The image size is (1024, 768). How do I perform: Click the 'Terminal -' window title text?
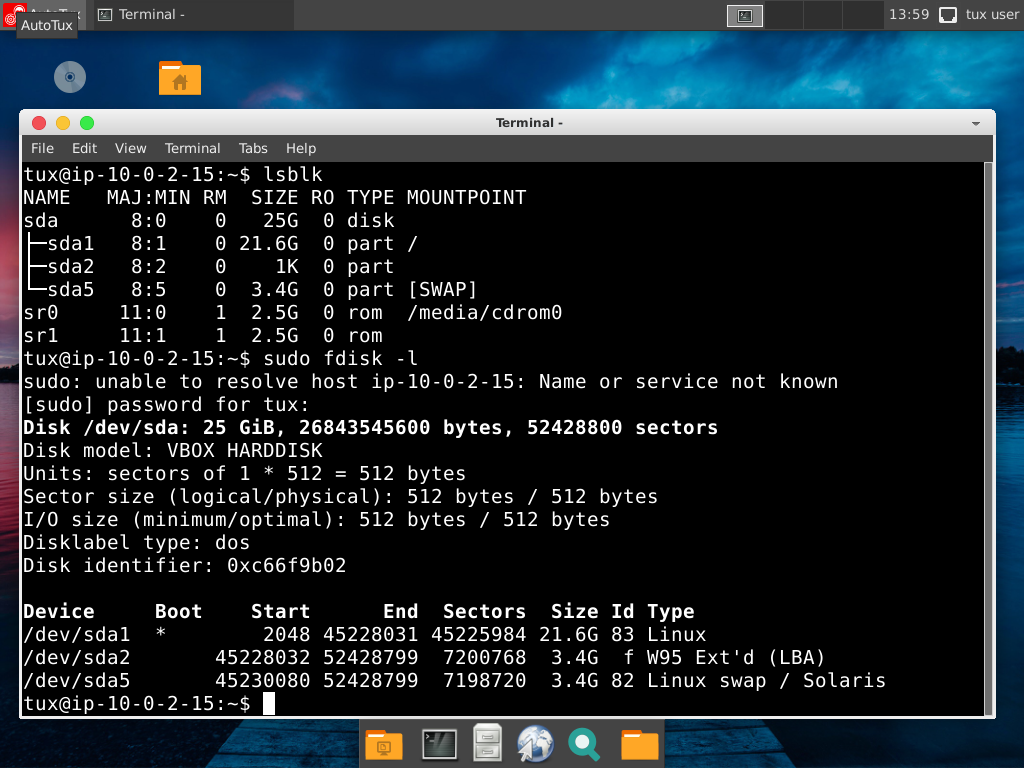(x=529, y=123)
